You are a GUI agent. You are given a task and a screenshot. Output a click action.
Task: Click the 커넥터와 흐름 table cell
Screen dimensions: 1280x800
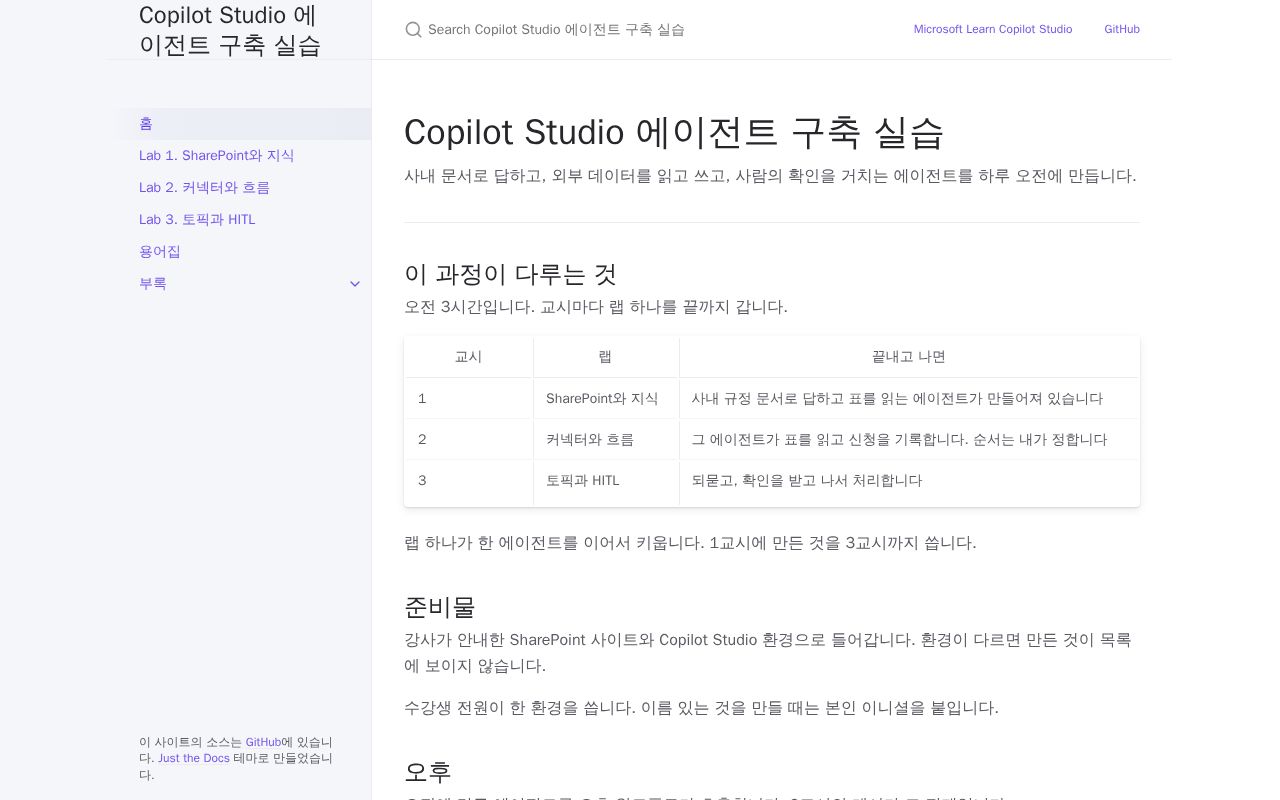click(606, 439)
